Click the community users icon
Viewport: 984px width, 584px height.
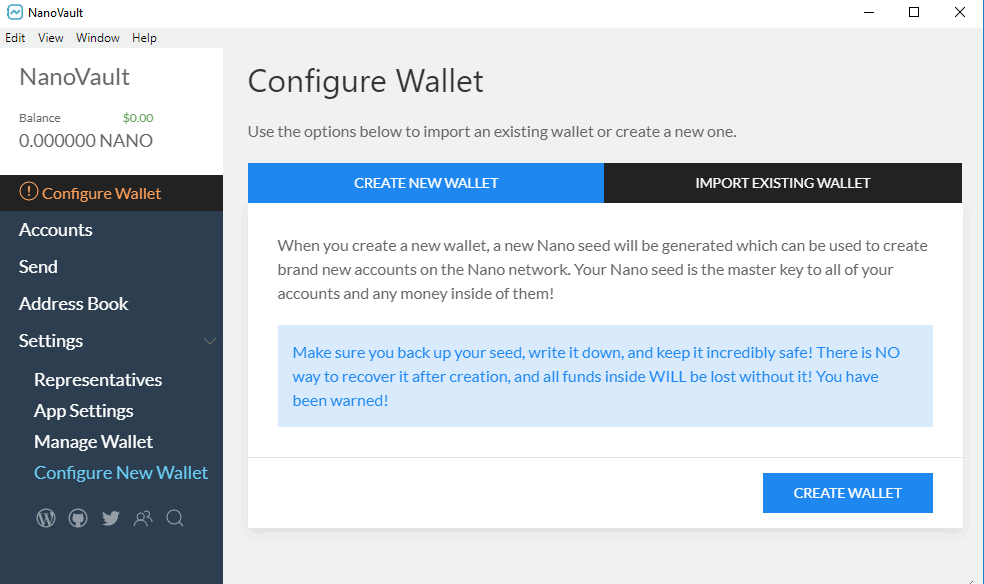143,518
